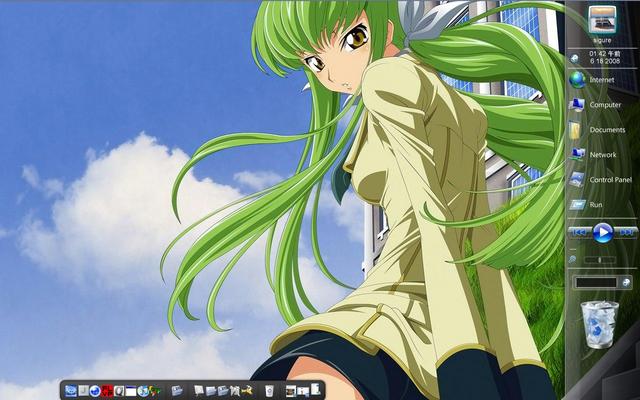Click the black search field in the sidebar
Viewport: 640px width, 400px height.
pyautogui.click(x=596, y=282)
